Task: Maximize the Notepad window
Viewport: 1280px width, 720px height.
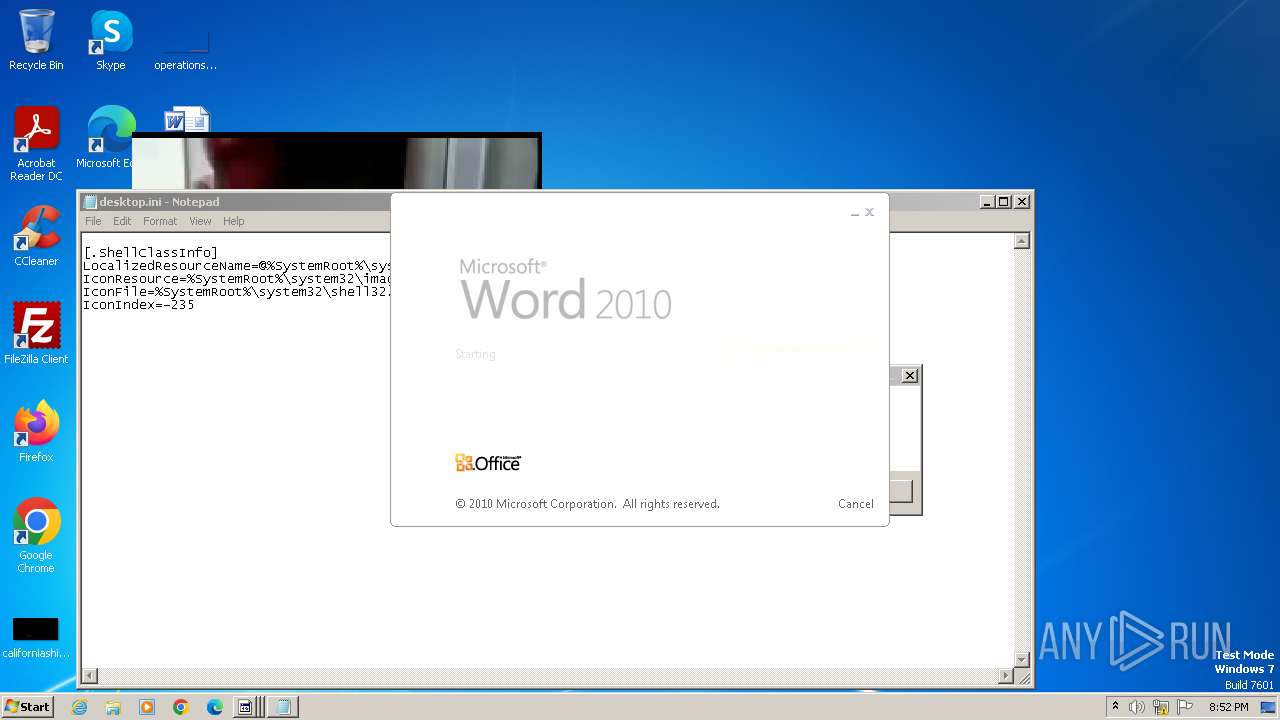Action: click(x=1004, y=201)
